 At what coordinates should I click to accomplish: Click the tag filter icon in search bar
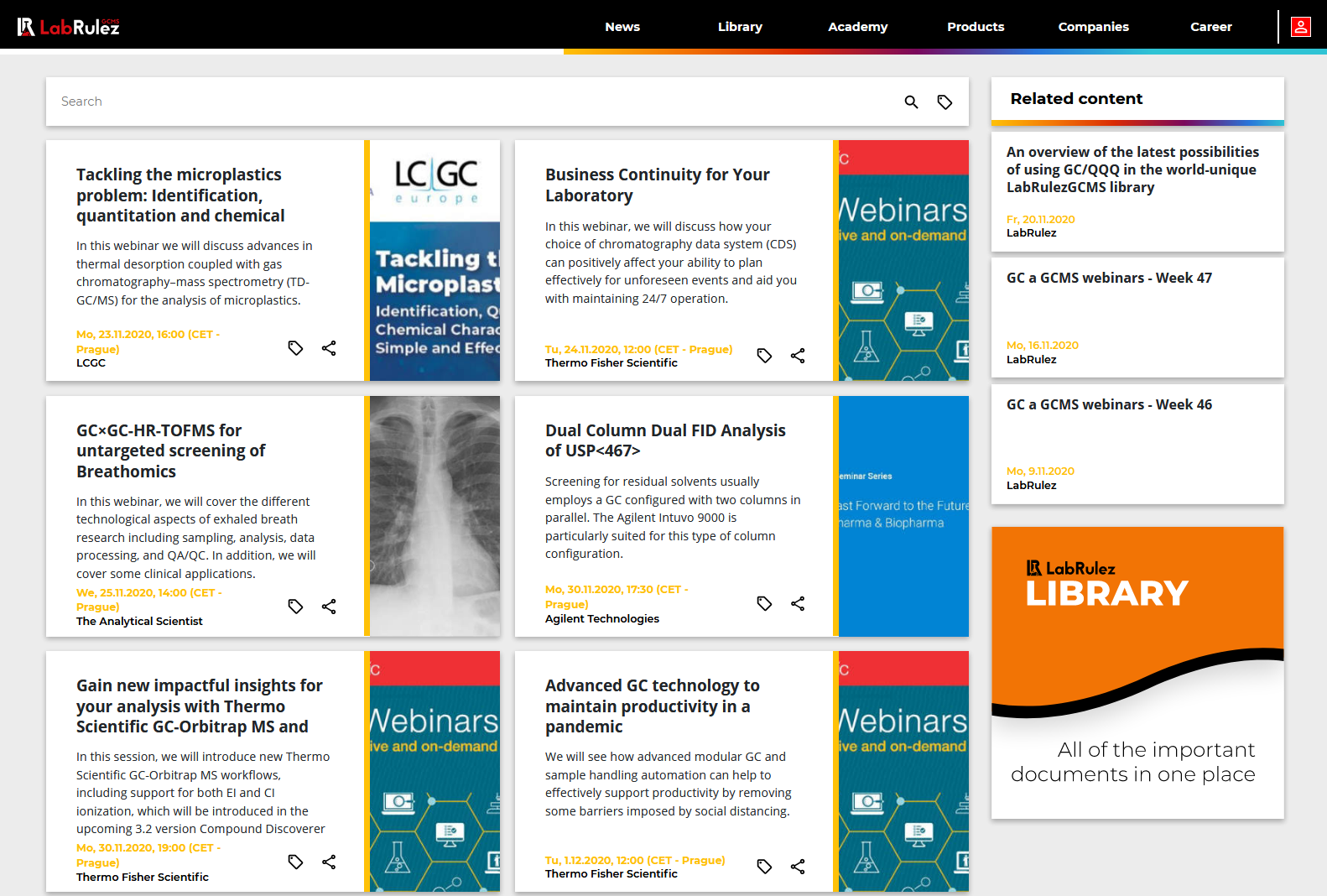(x=945, y=102)
